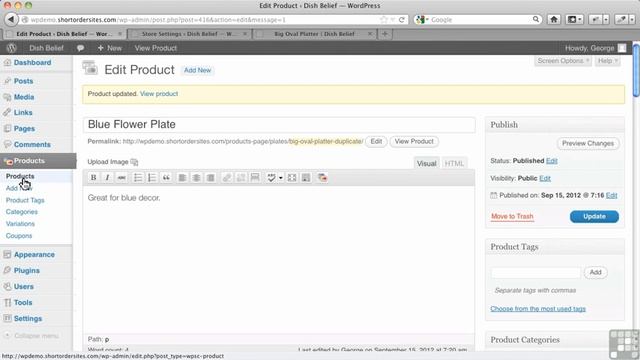Expand Screen Options panel
This screenshot has height=360, width=640.
(x=563, y=61)
